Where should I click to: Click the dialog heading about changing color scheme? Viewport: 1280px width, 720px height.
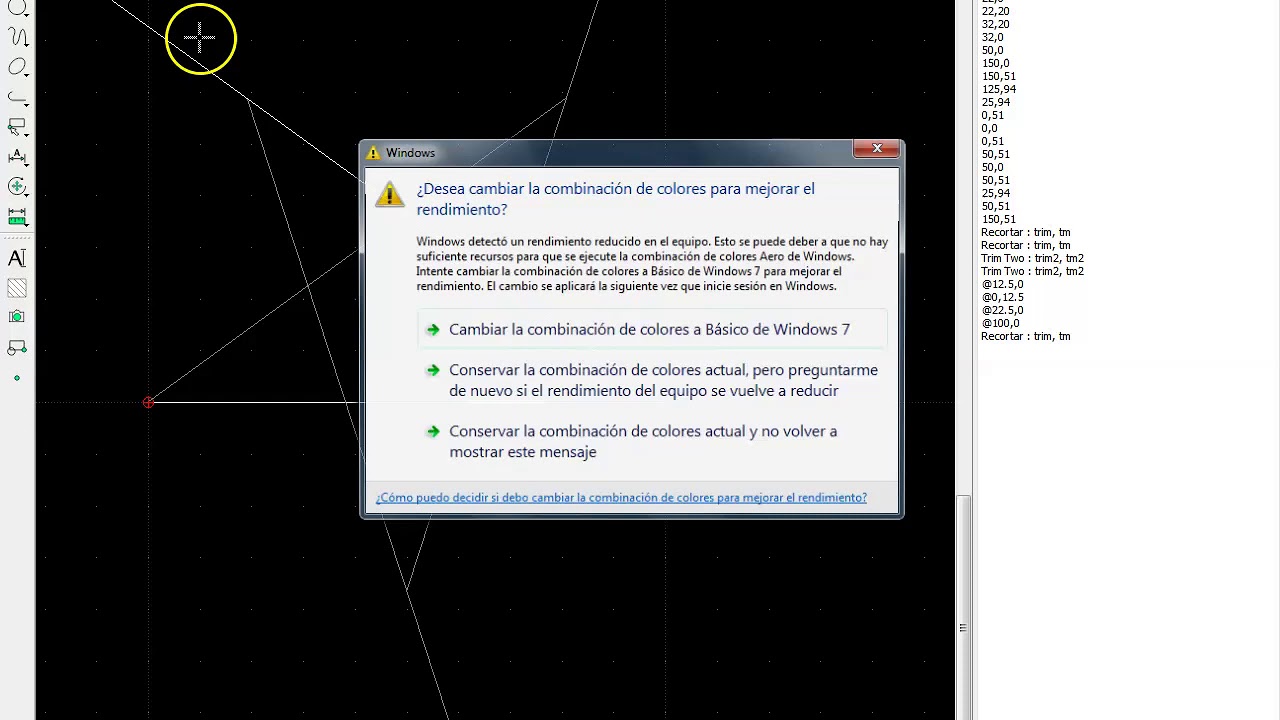pos(616,199)
